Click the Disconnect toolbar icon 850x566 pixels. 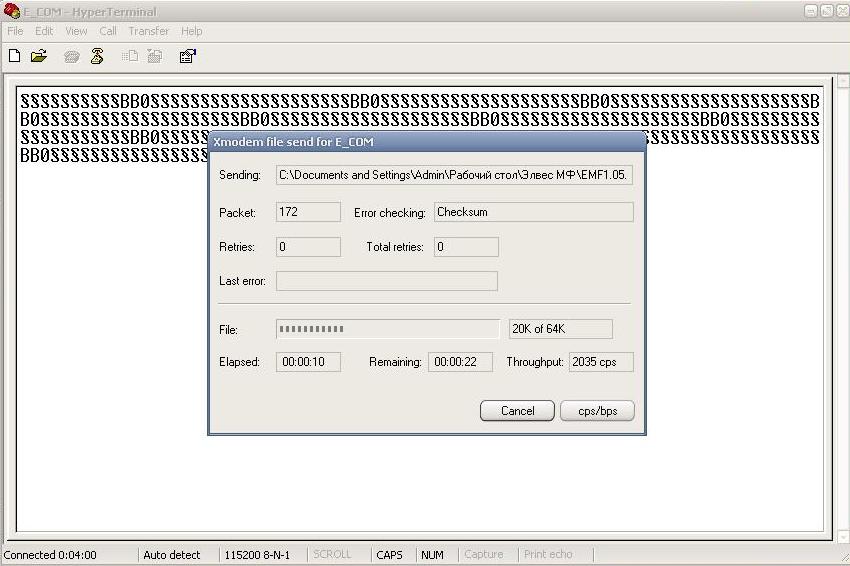97,56
